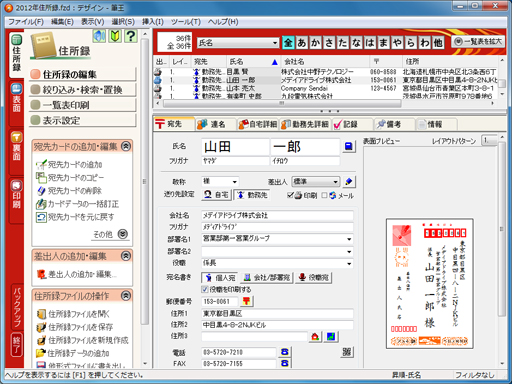
Task: Collapse 宛先カードの追加・編集 section
Action: click(126, 146)
